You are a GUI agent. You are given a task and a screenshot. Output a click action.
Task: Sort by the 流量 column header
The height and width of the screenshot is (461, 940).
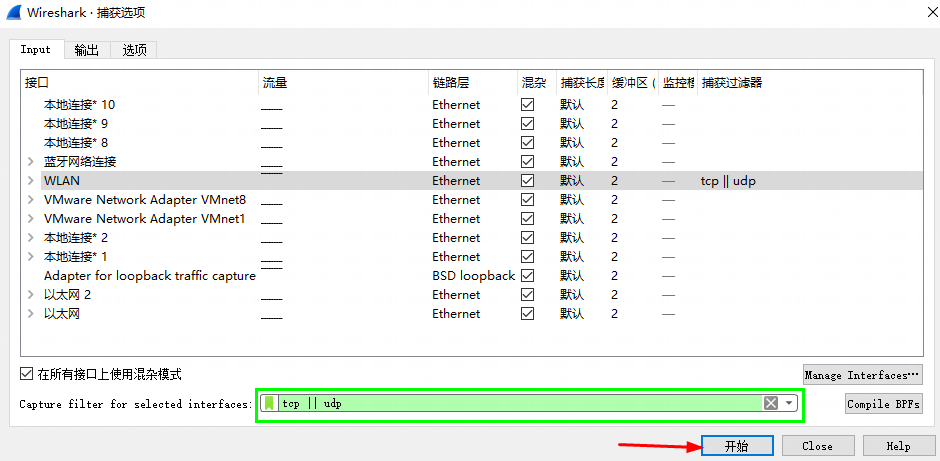point(344,83)
